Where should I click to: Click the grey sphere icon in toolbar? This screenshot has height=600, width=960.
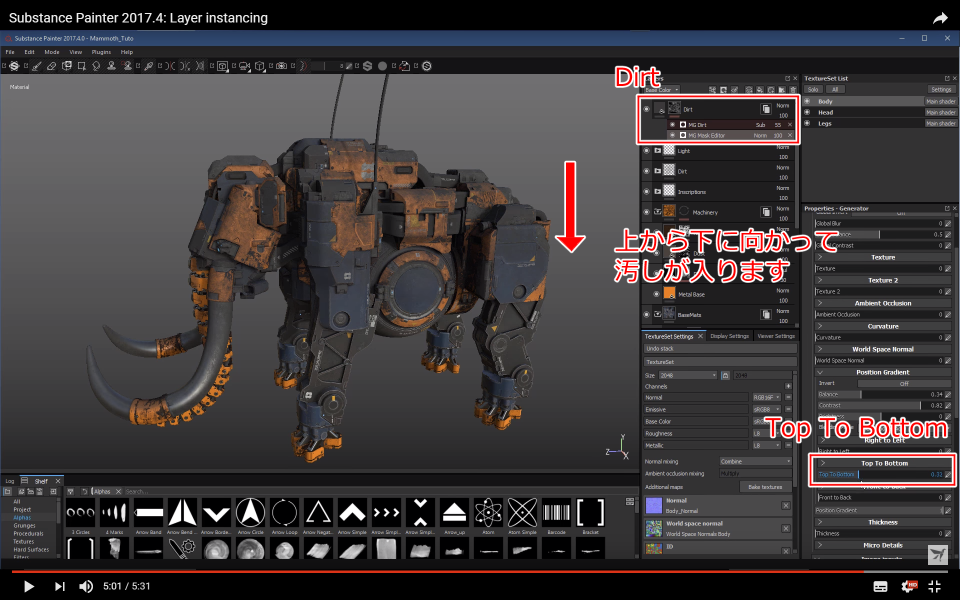[x=383, y=66]
